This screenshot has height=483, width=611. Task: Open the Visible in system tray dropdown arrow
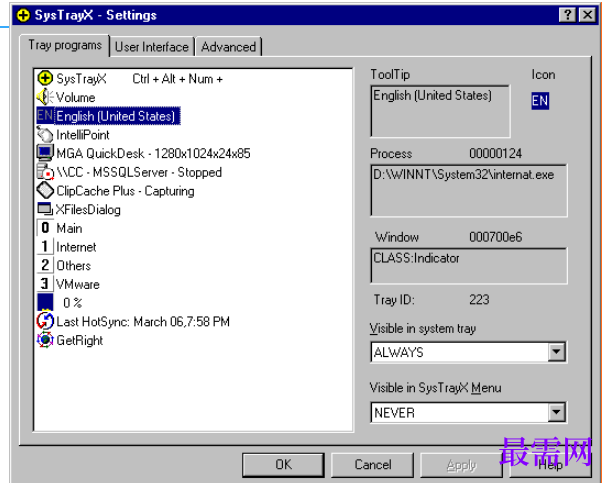(556, 352)
